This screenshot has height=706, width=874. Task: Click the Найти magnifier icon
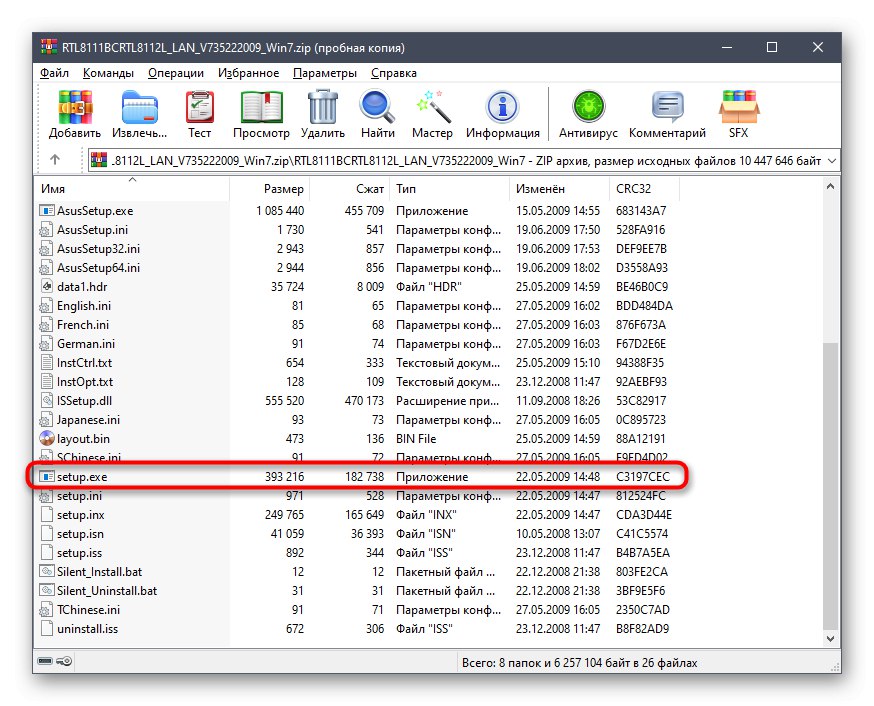pos(377,107)
